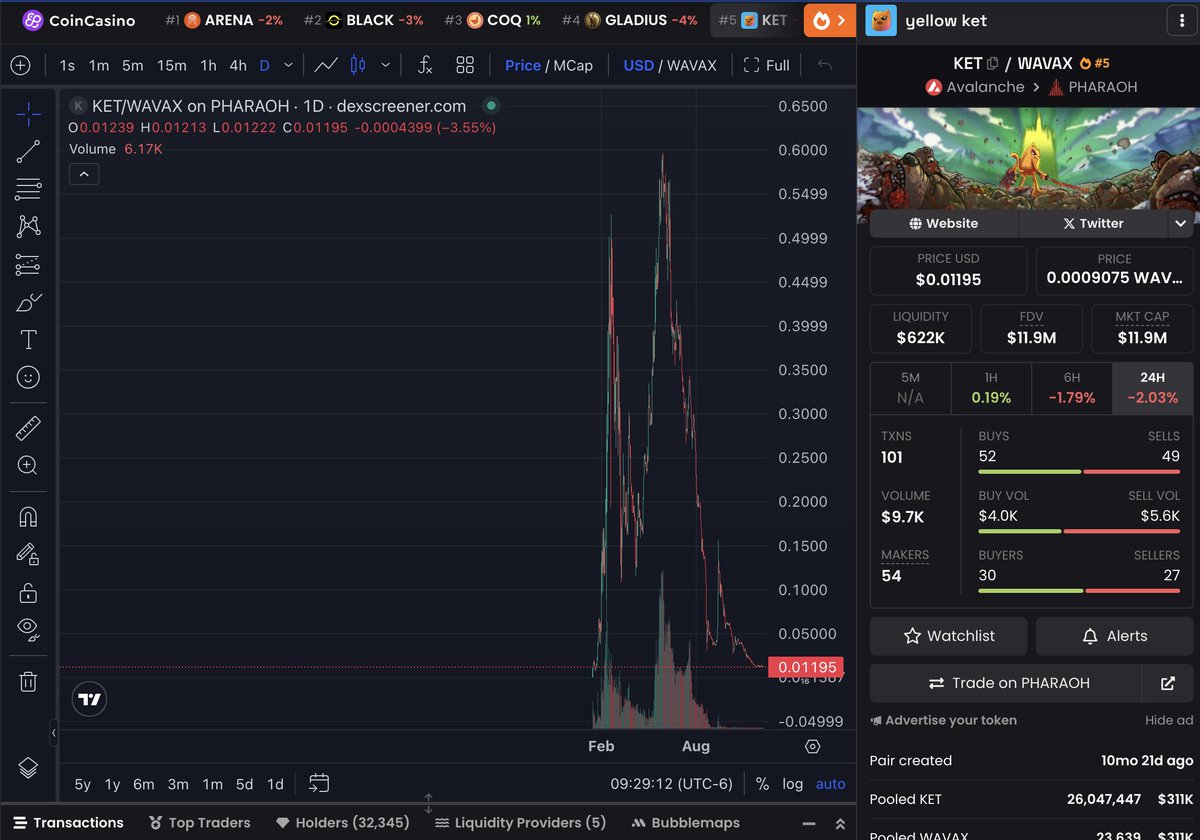Viewport: 1200px width, 840px height.
Task: Open the Bubblemaps tab
Action: point(686,822)
